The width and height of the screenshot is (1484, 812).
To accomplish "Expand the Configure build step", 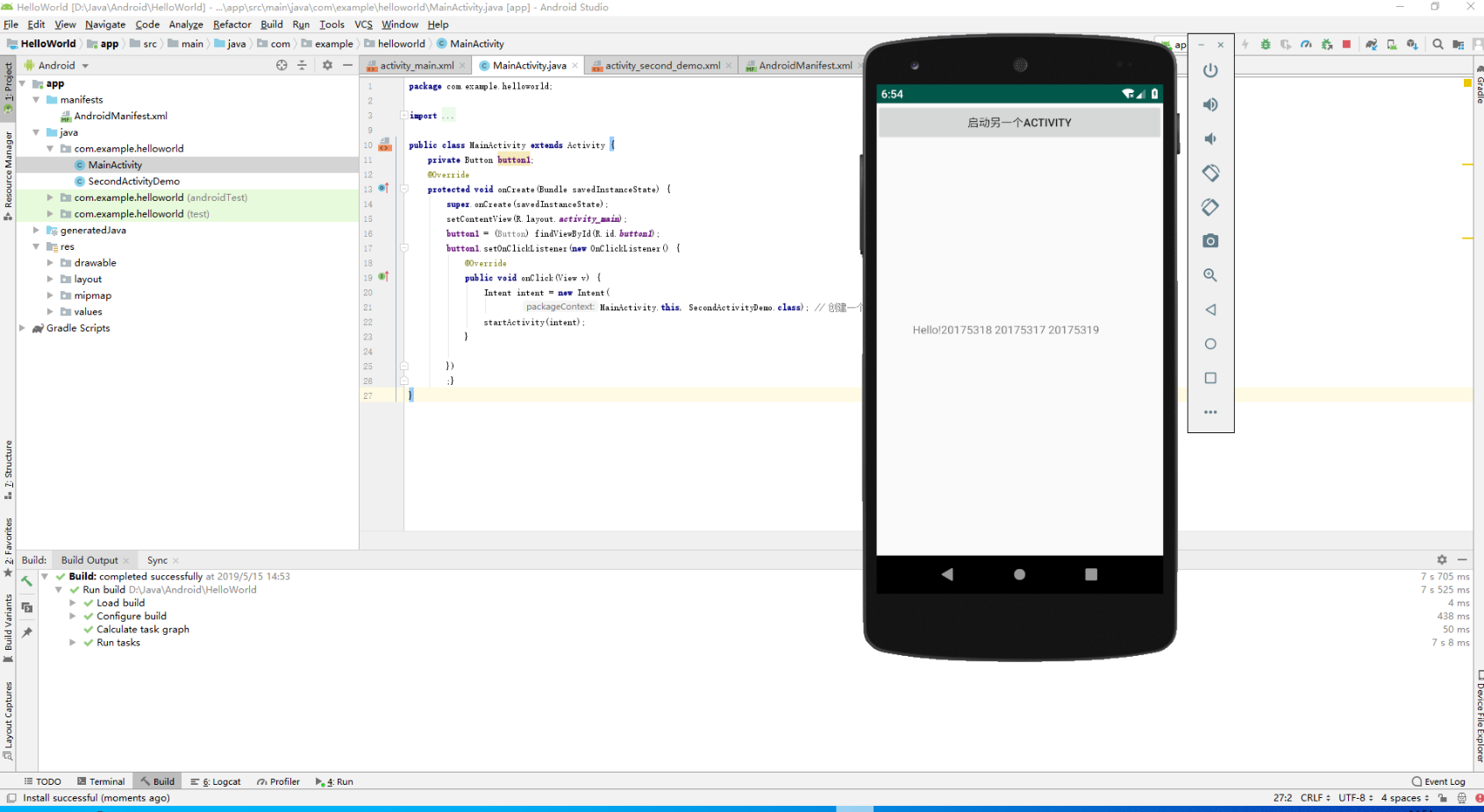I will 73,616.
